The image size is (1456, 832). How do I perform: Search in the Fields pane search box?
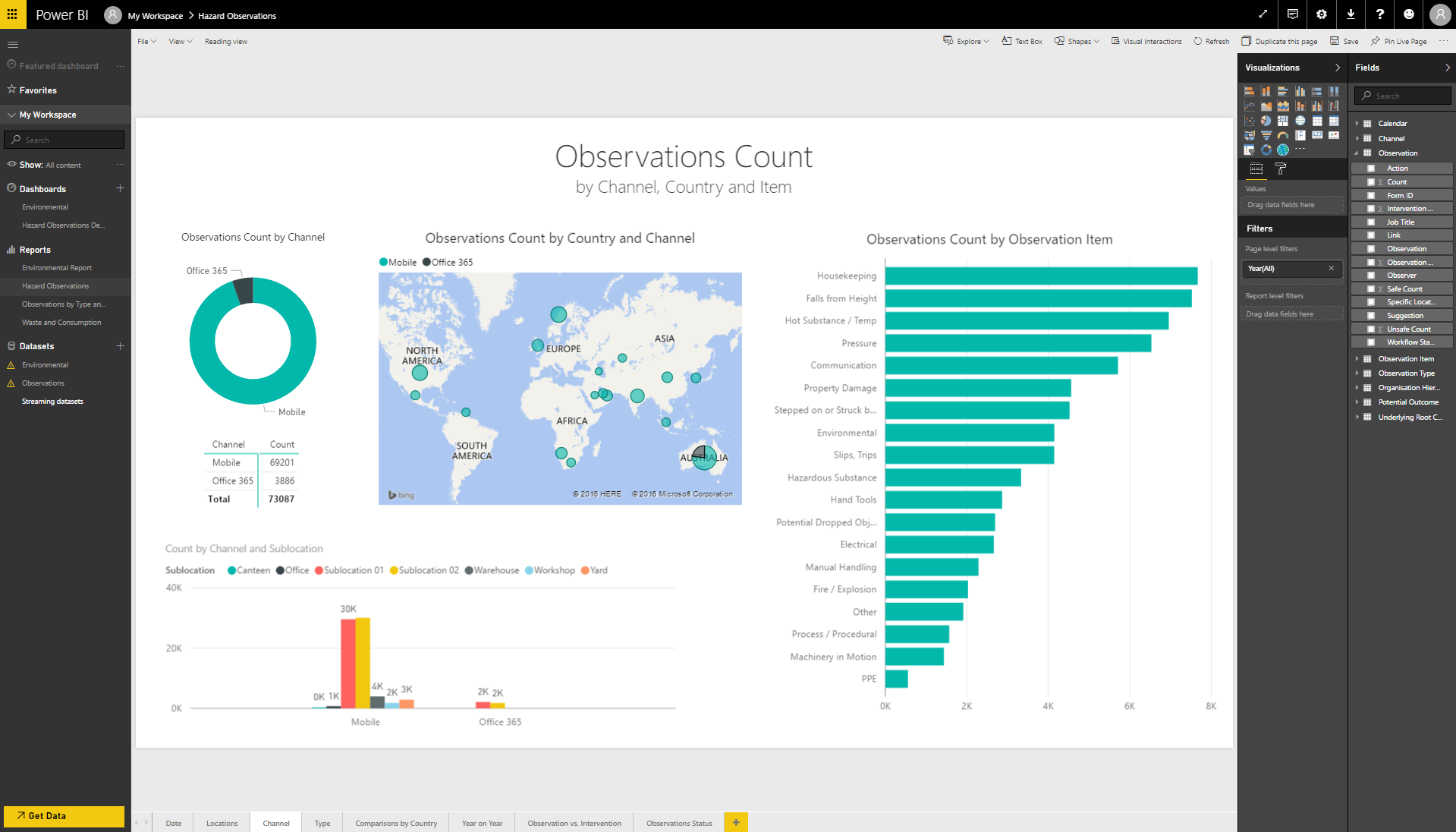[x=1402, y=96]
